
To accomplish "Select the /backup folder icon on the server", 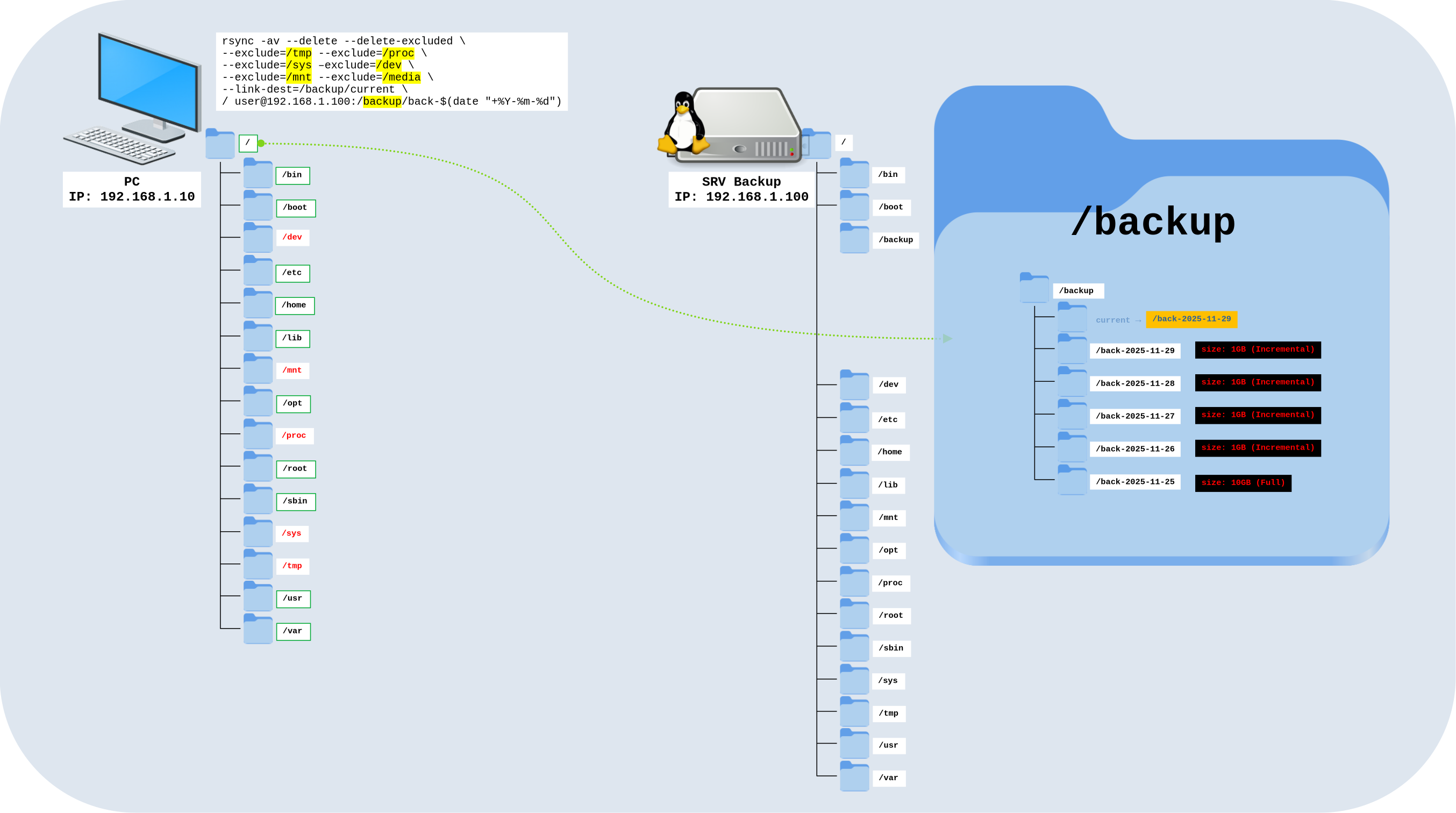I will point(854,239).
